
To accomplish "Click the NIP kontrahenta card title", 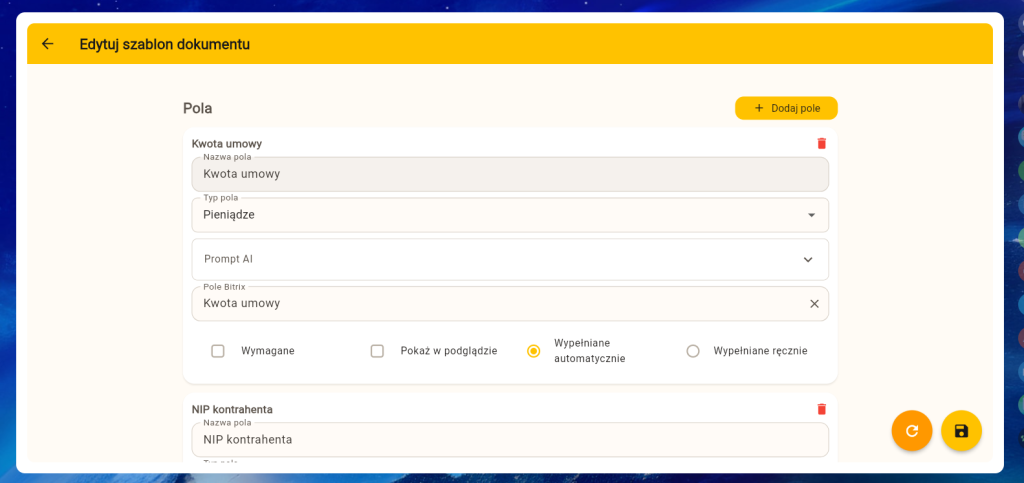I will tap(232, 409).
